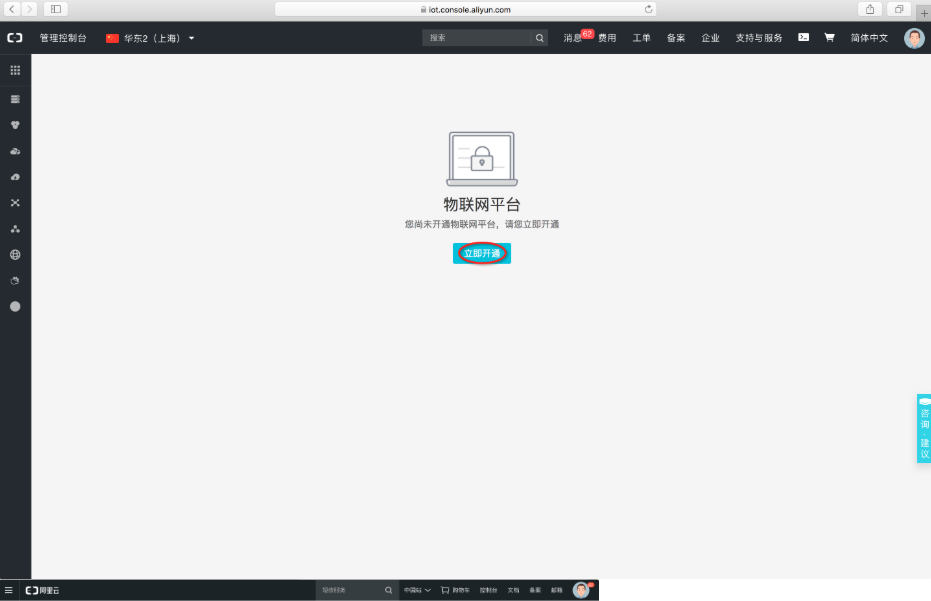Open the 备案 menu in the console header
The image size is (931, 601).
(x=676, y=38)
